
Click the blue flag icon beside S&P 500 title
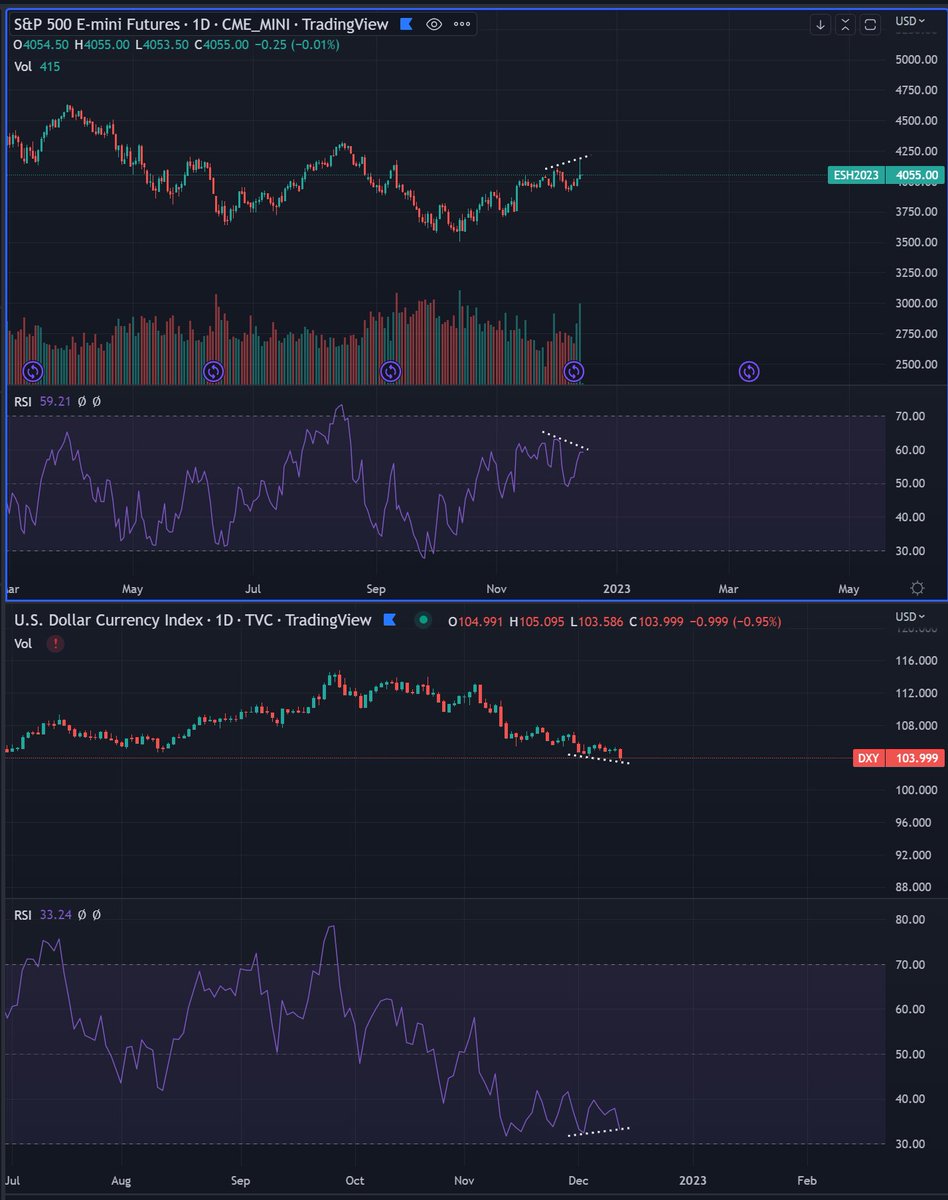tap(406, 24)
